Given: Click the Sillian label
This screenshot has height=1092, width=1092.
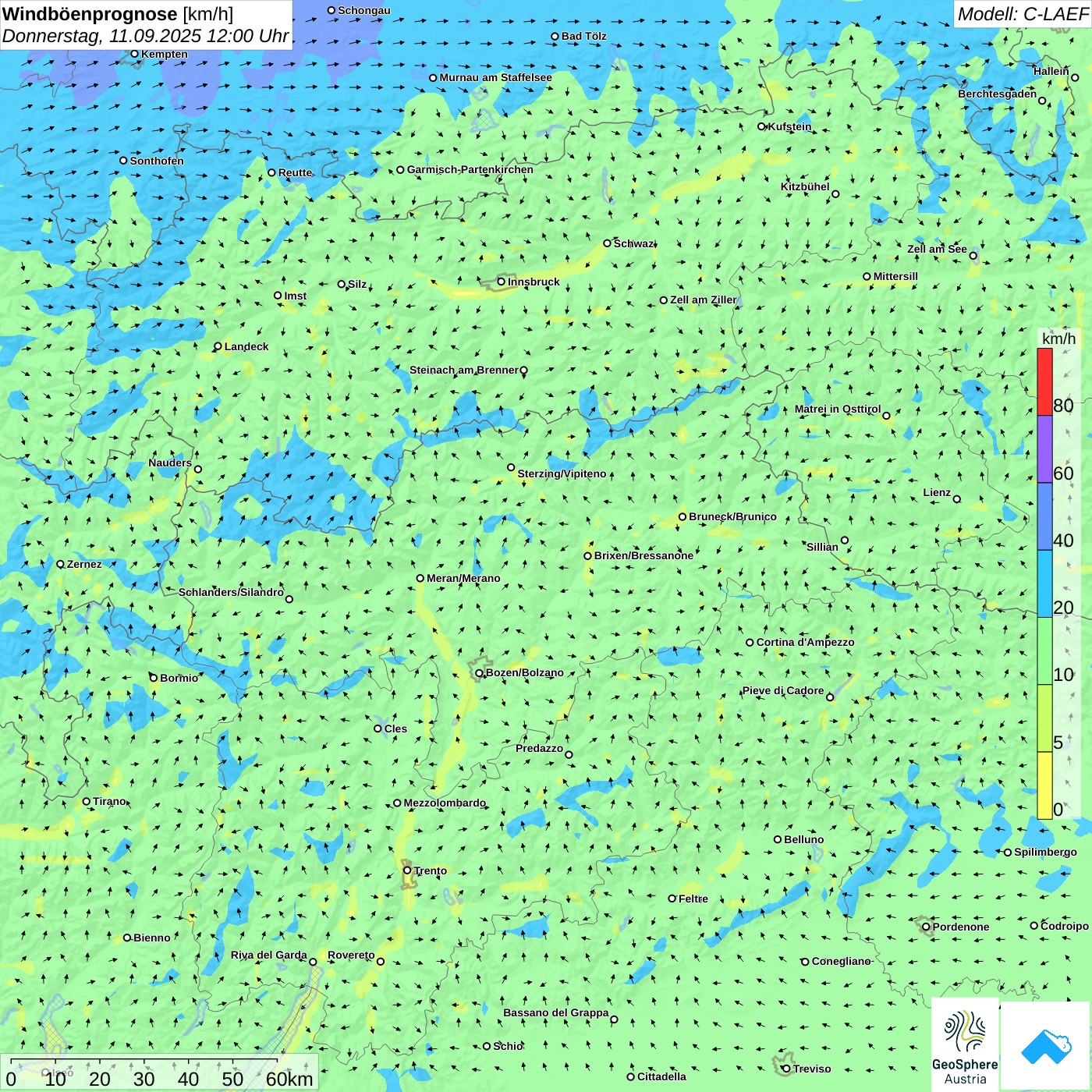Looking at the screenshot, I should (x=822, y=547).
